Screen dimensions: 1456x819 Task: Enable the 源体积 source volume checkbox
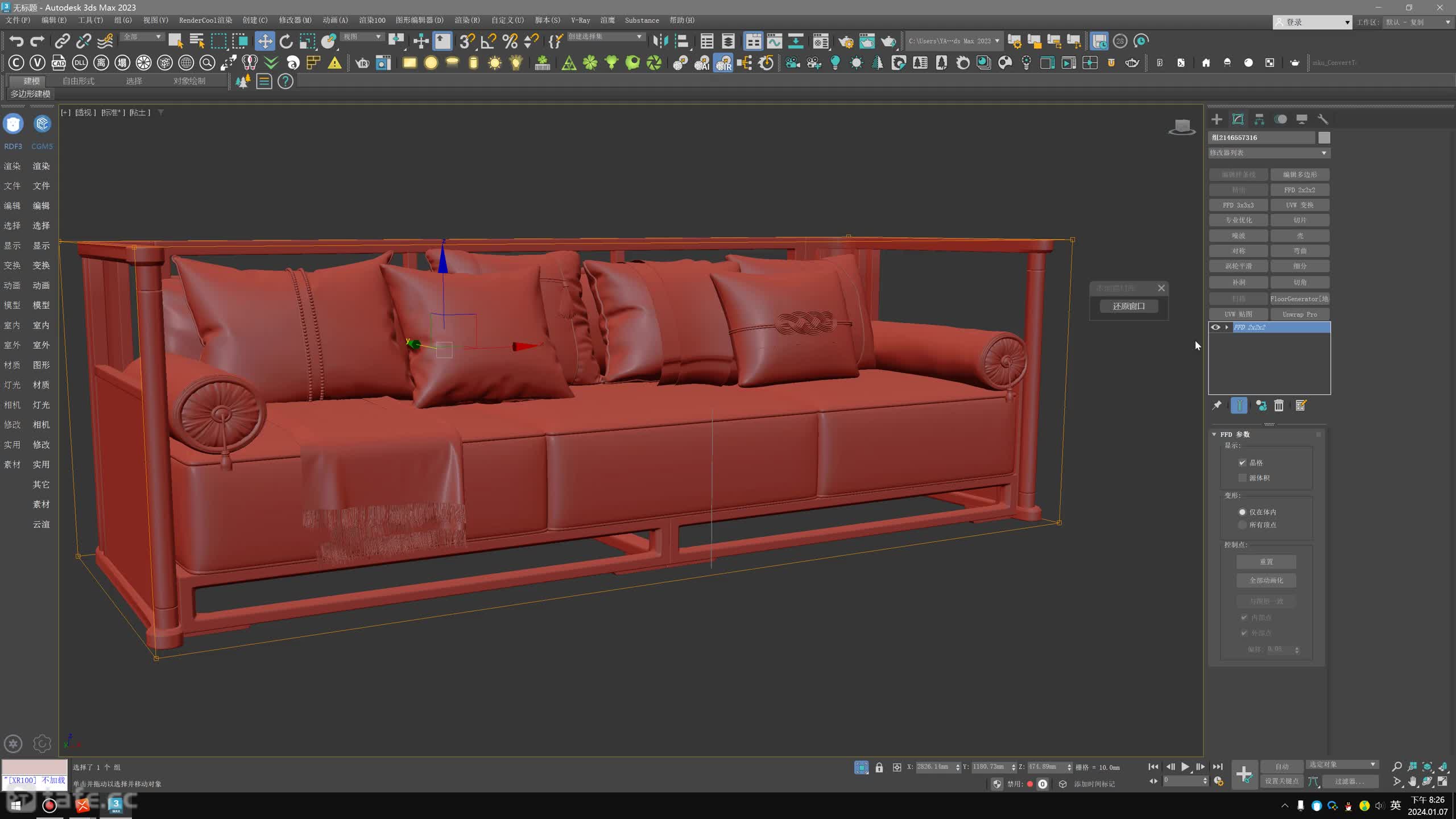click(1243, 478)
